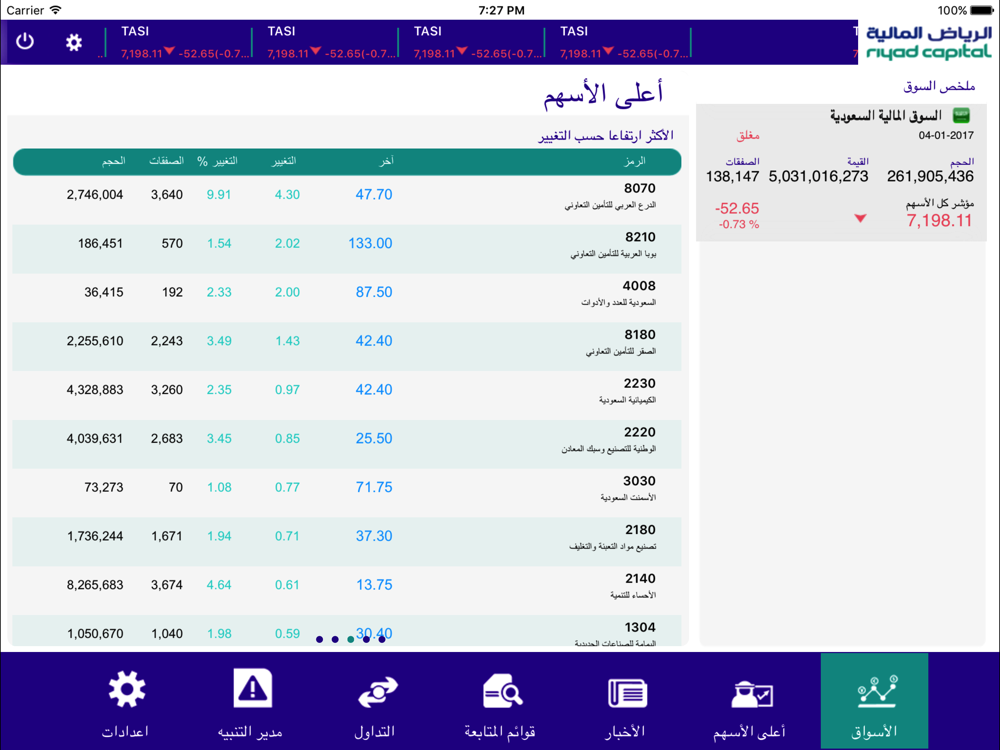This screenshot has width=1000, height=750.
Task: Tap the page indicator dots
Action: click(x=351, y=639)
